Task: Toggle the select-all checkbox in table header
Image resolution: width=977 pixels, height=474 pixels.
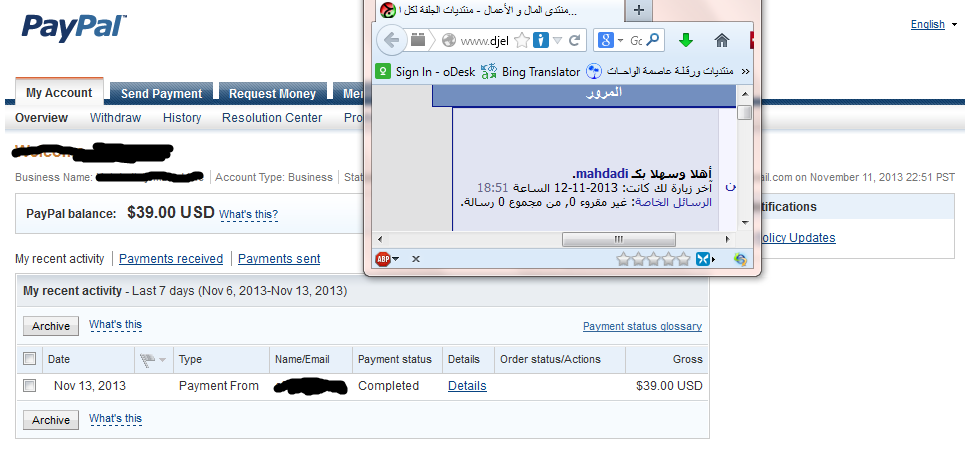Action: pos(29,358)
